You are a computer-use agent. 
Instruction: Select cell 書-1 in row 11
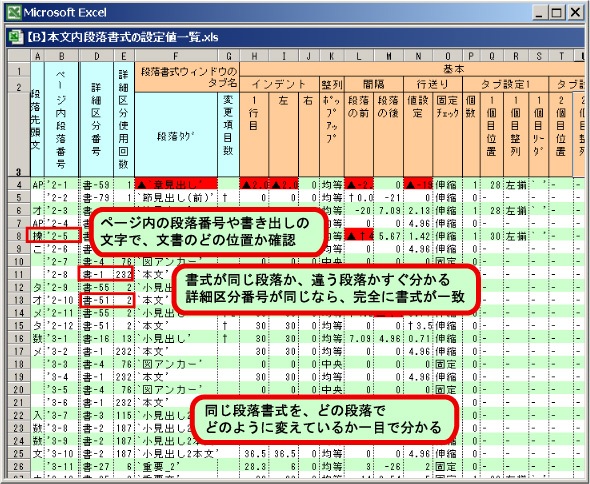(x=97, y=274)
